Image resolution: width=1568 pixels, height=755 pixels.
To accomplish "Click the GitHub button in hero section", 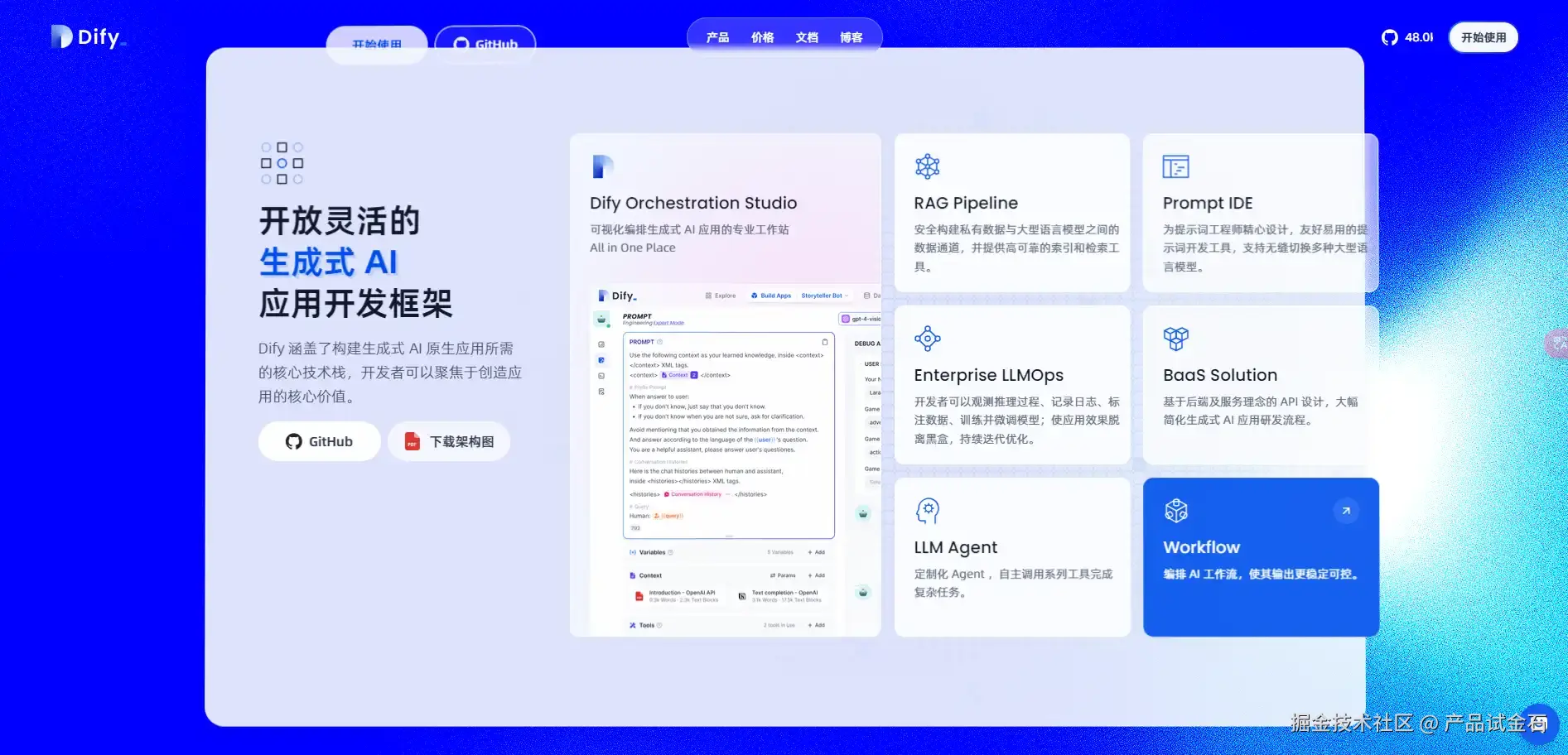I will (x=320, y=441).
